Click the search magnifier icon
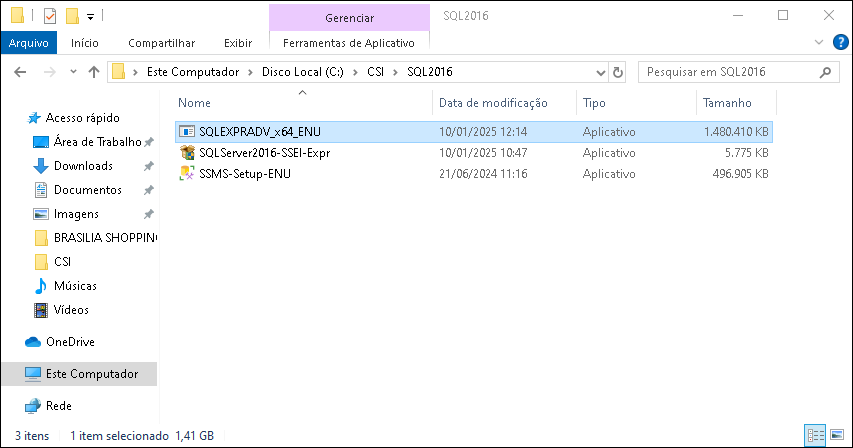 click(x=826, y=72)
